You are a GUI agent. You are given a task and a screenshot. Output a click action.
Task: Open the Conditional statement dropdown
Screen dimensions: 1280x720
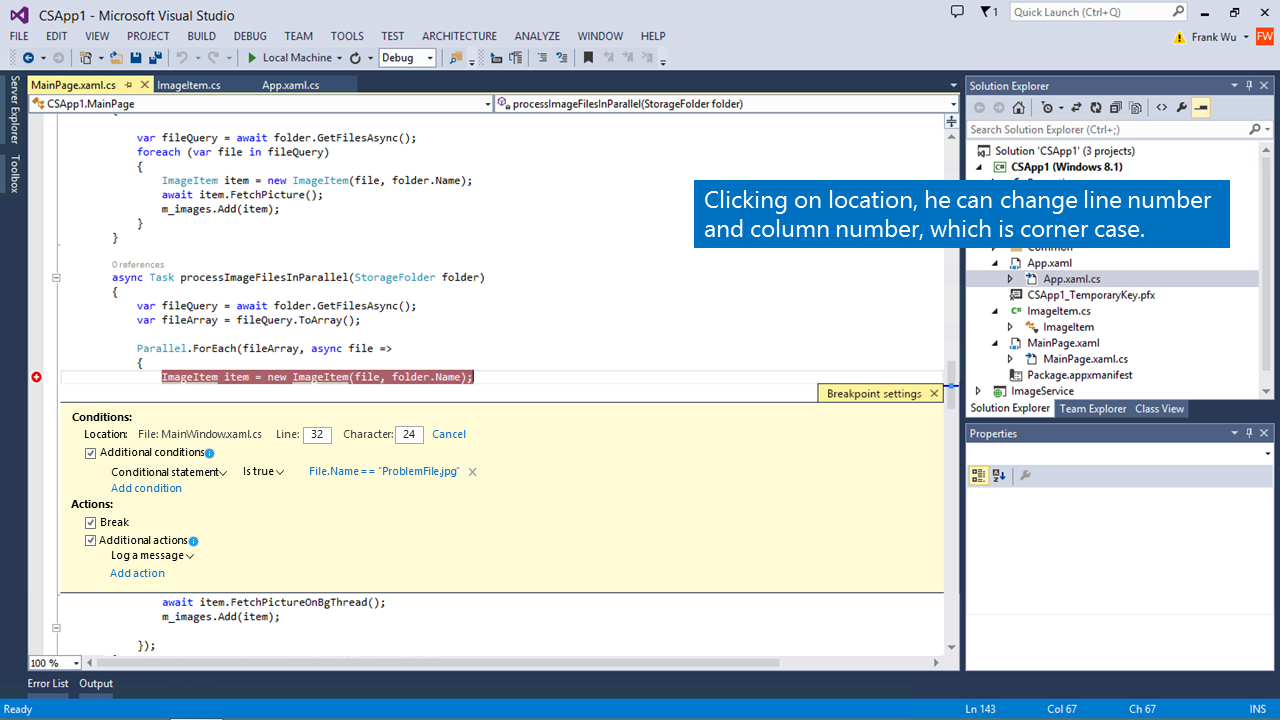(x=168, y=472)
